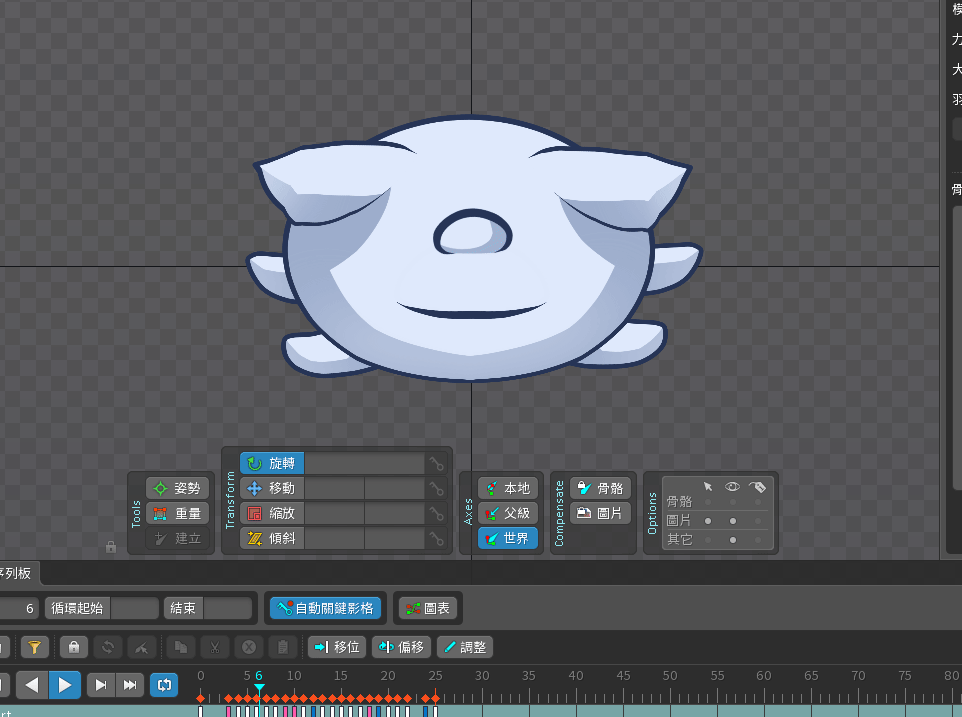
Task: Click the first 移動 value field
Action: tap(334, 488)
